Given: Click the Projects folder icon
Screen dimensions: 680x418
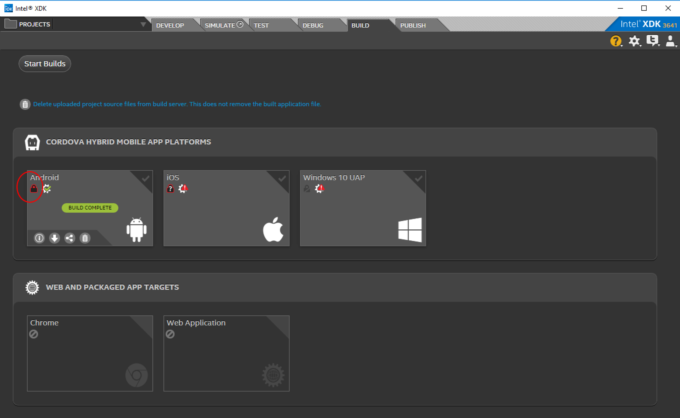Looking at the screenshot, I should [x=10, y=24].
